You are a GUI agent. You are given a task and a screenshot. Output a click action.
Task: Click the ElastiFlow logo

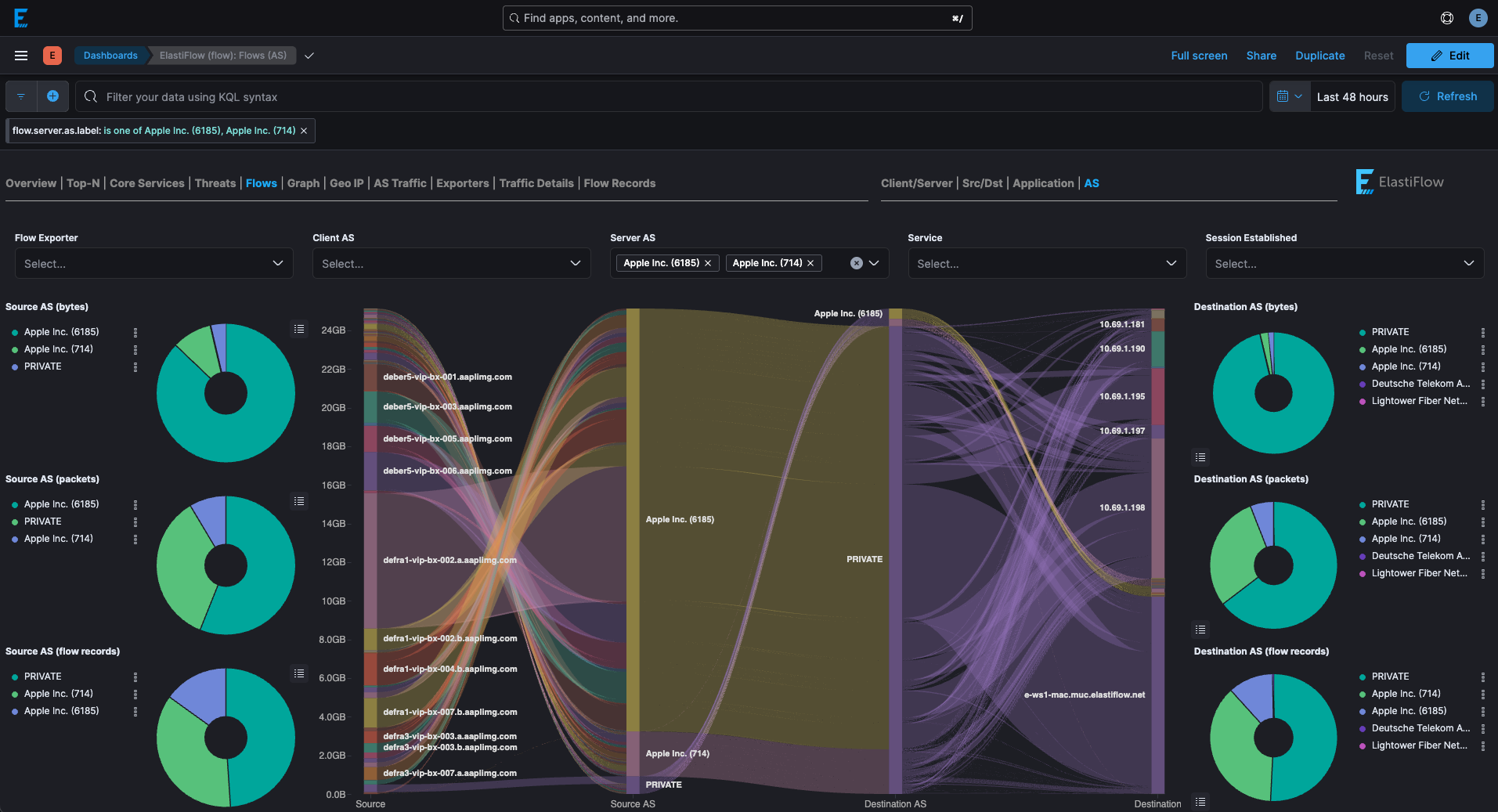pos(1400,182)
